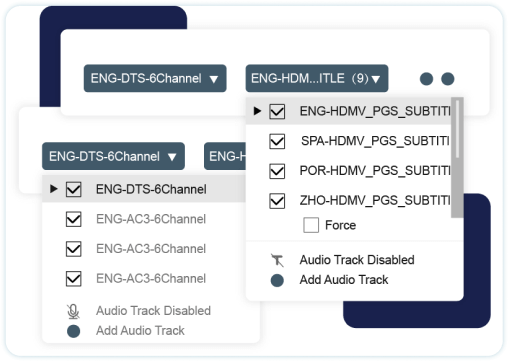Uncheck the ENG-HDMV_PGS_SUBTITLE checkbox
The height and width of the screenshot is (362, 509).
tap(277, 111)
